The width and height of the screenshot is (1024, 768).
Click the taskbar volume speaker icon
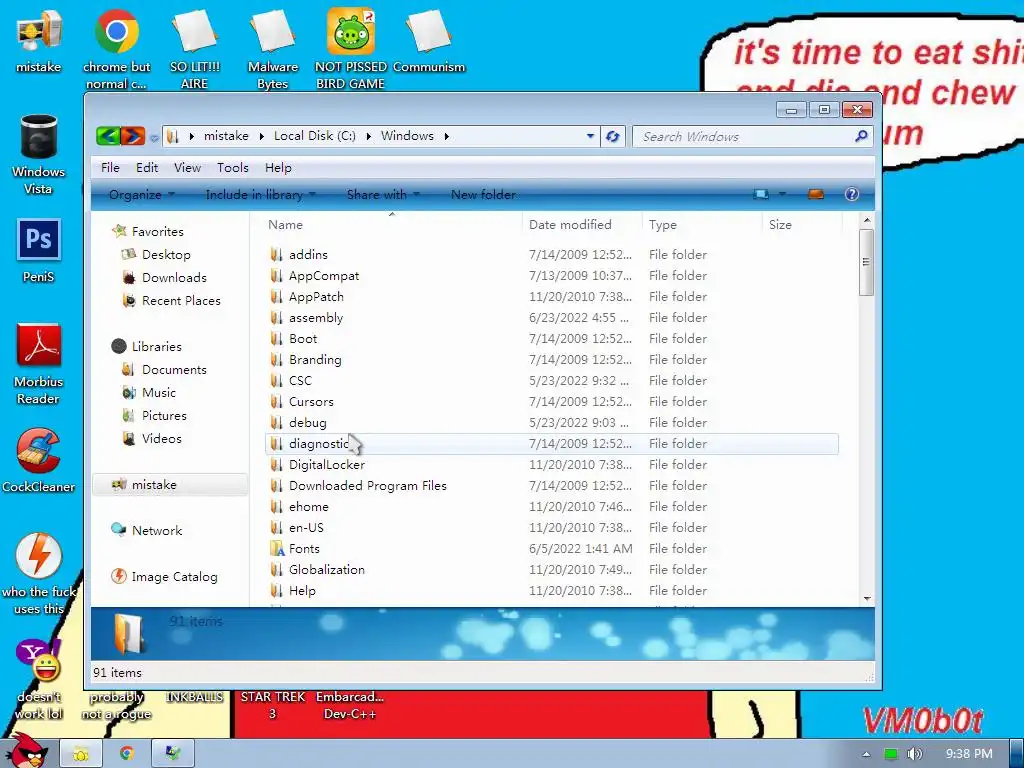pos(915,754)
